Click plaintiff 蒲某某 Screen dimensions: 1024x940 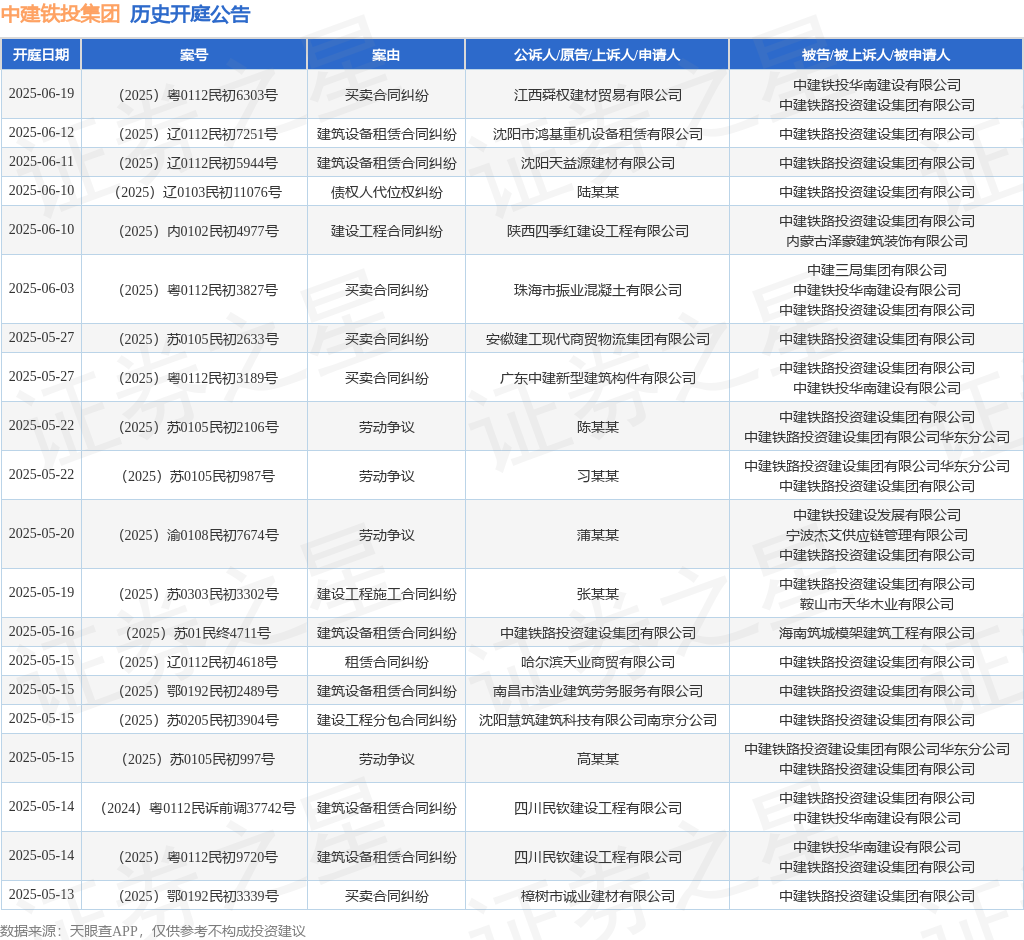click(597, 536)
